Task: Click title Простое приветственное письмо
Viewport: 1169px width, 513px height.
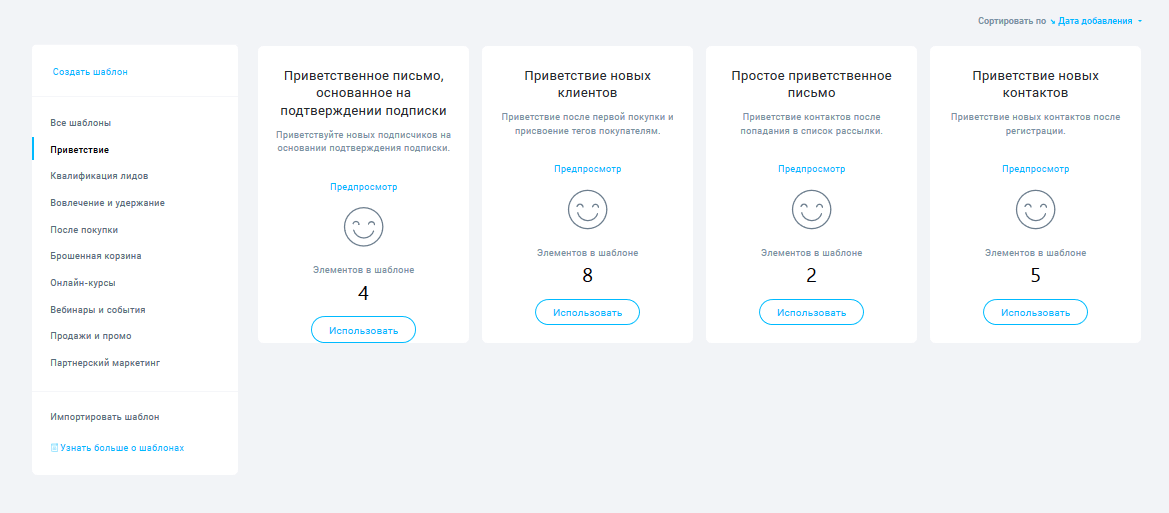Action: 811,84
